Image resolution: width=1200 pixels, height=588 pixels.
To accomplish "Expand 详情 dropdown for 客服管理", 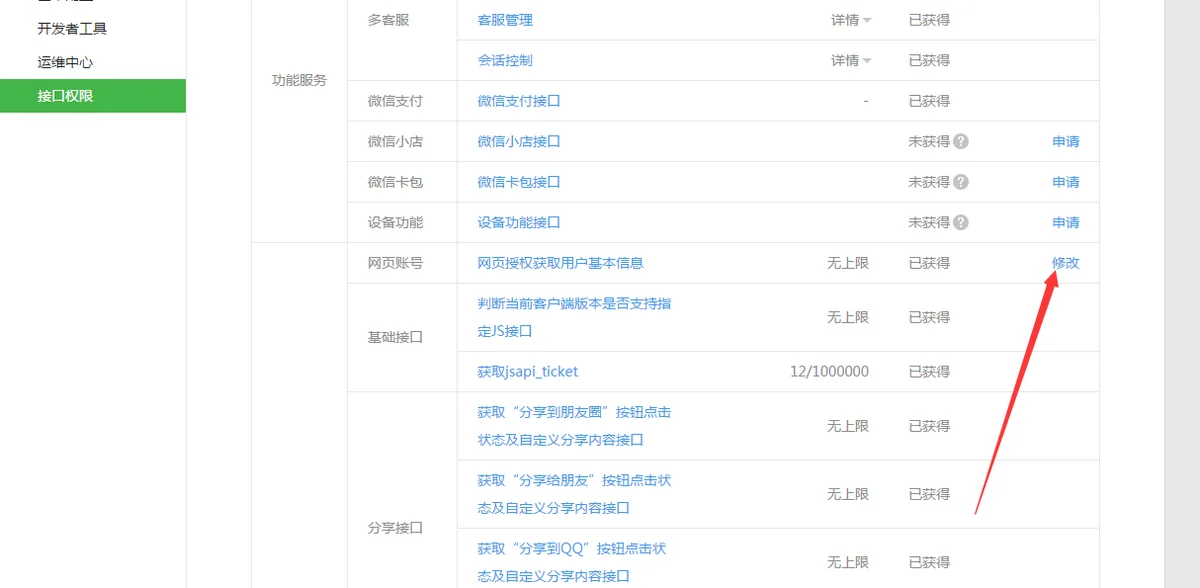I will (x=851, y=20).
